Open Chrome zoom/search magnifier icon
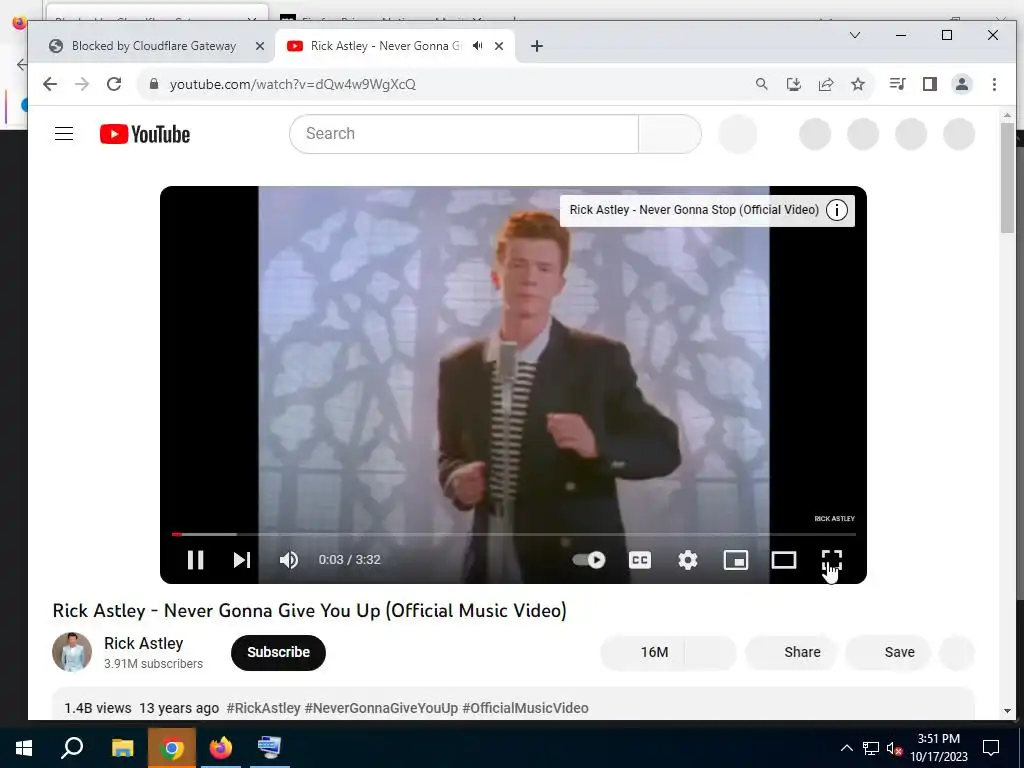1024x768 pixels. tap(761, 84)
